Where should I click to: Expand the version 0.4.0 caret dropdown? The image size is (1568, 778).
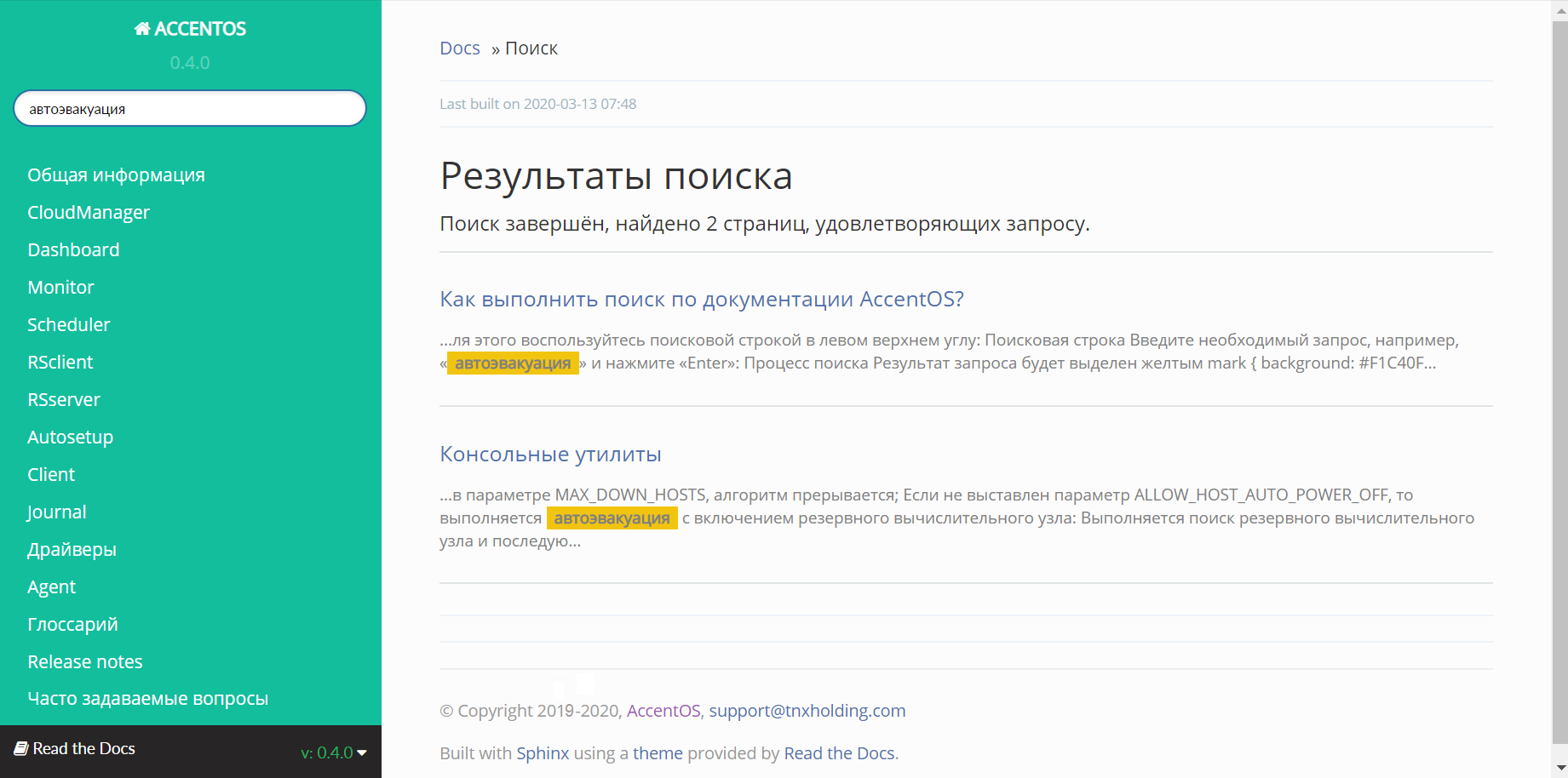361,752
